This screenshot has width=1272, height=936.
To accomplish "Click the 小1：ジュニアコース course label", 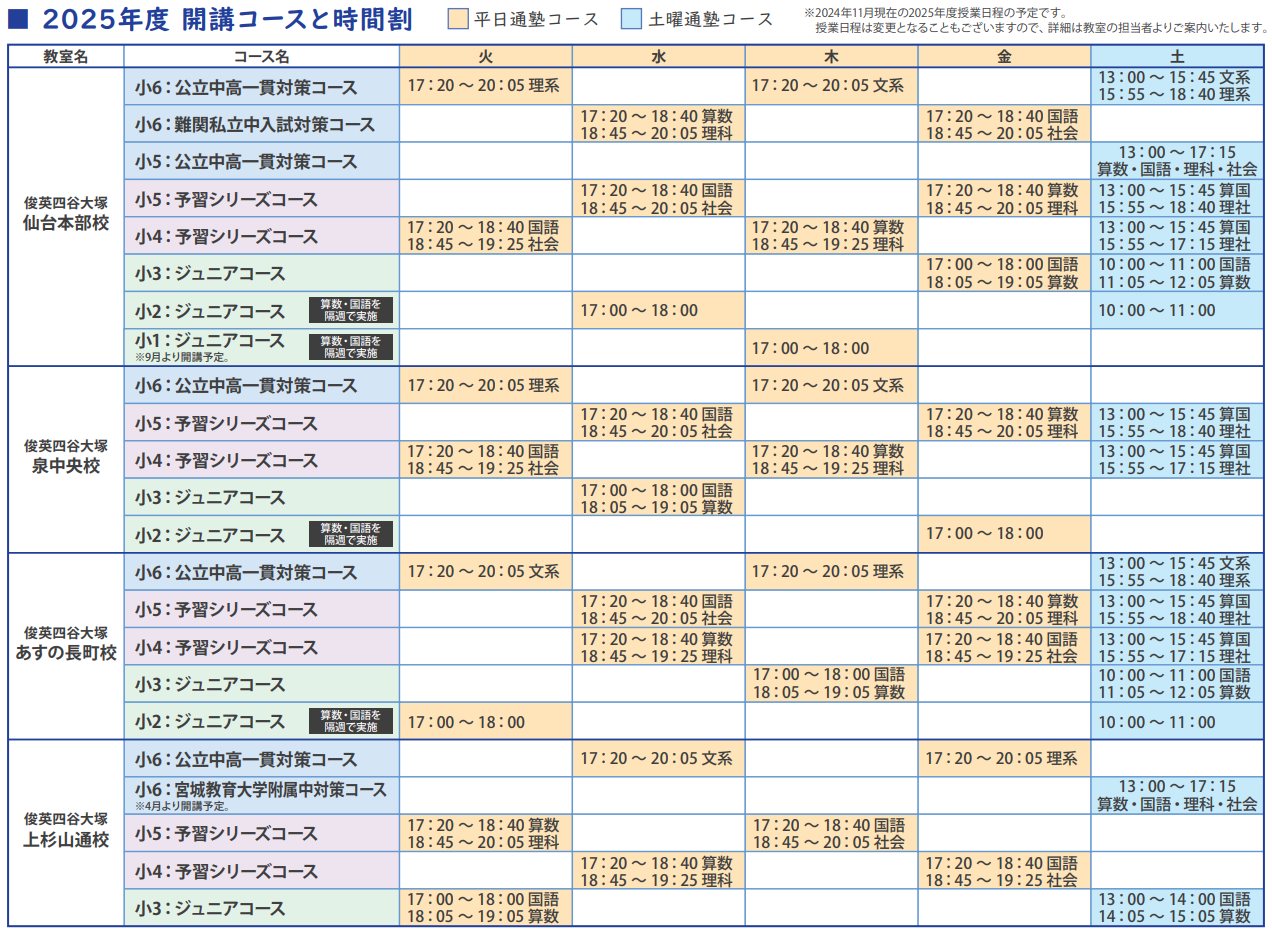I will point(210,341).
